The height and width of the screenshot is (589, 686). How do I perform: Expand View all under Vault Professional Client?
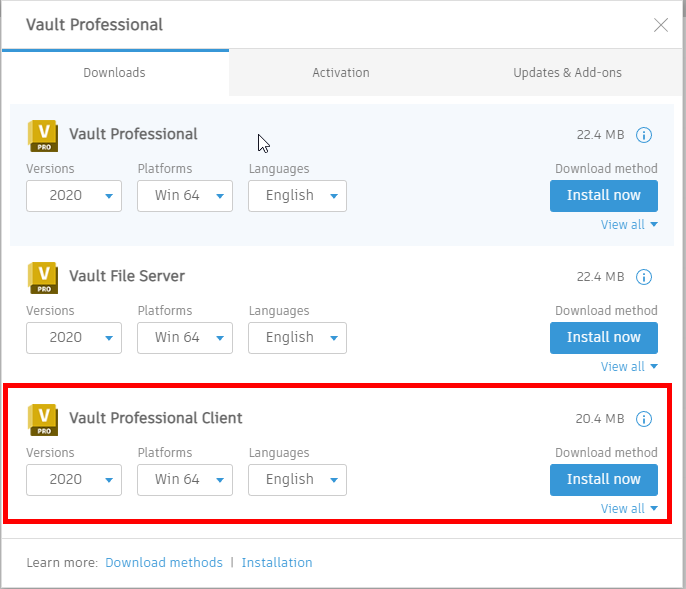point(629,508)
